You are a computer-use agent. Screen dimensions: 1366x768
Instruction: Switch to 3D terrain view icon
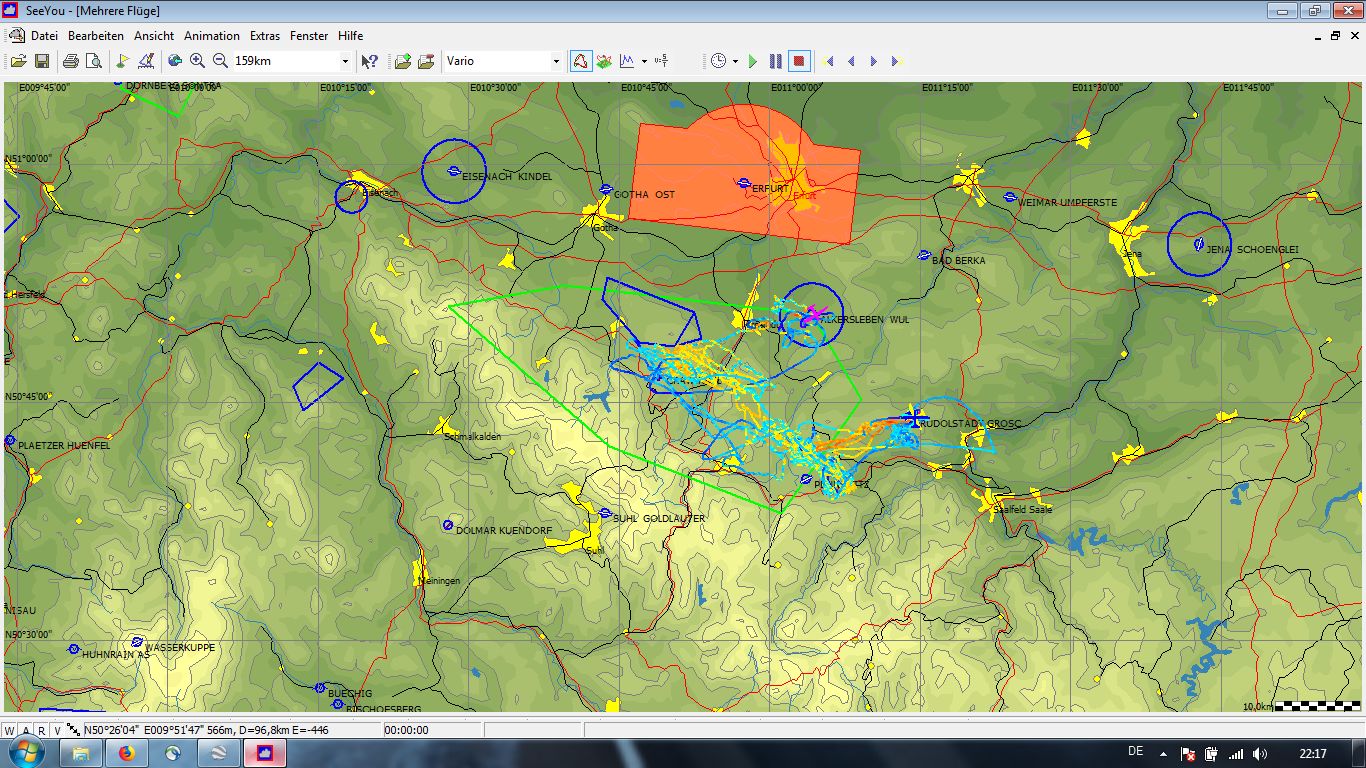[604, 61]
